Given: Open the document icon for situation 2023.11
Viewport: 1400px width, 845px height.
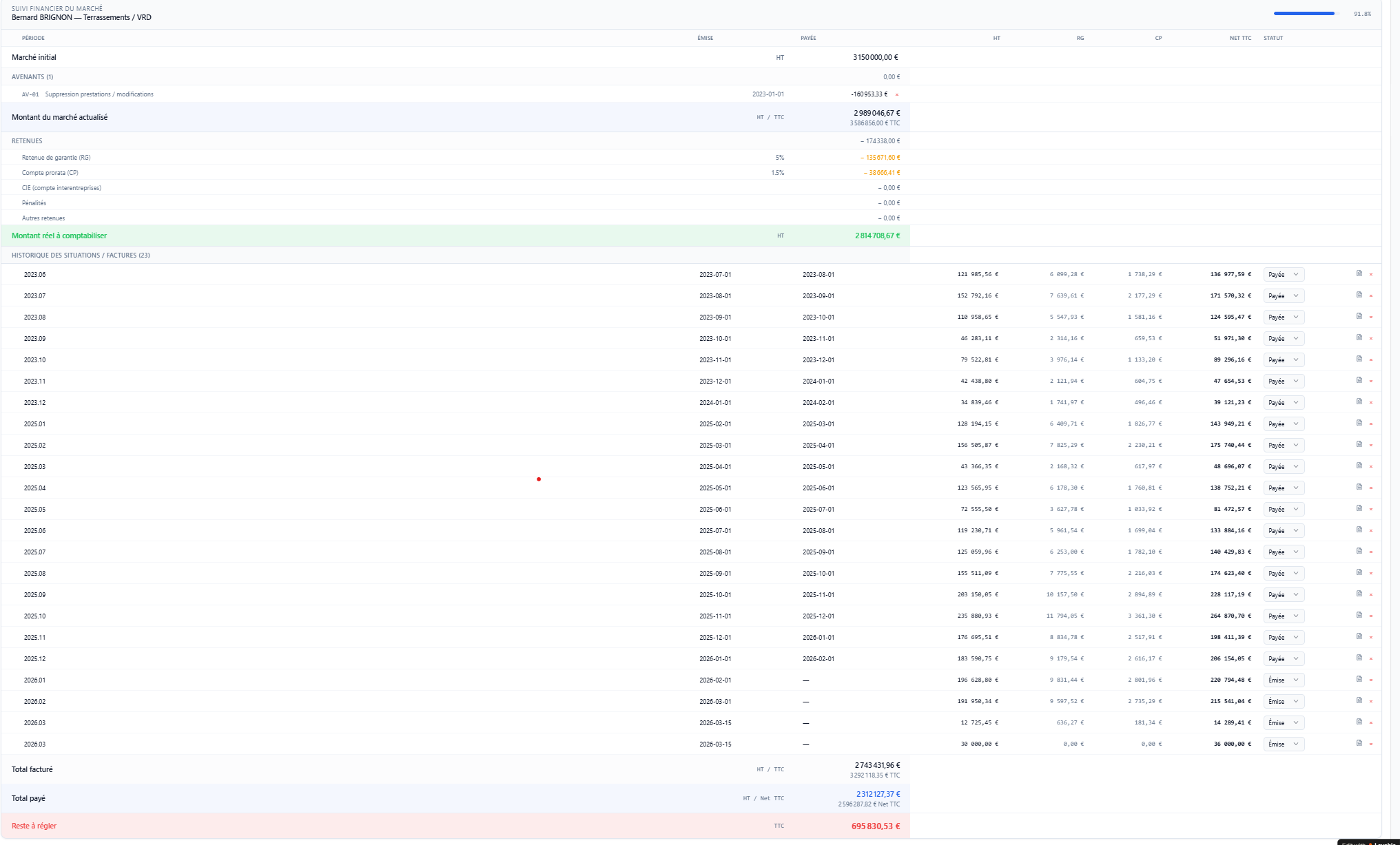Looking at the screenshot, I should tap(1359, 380).
